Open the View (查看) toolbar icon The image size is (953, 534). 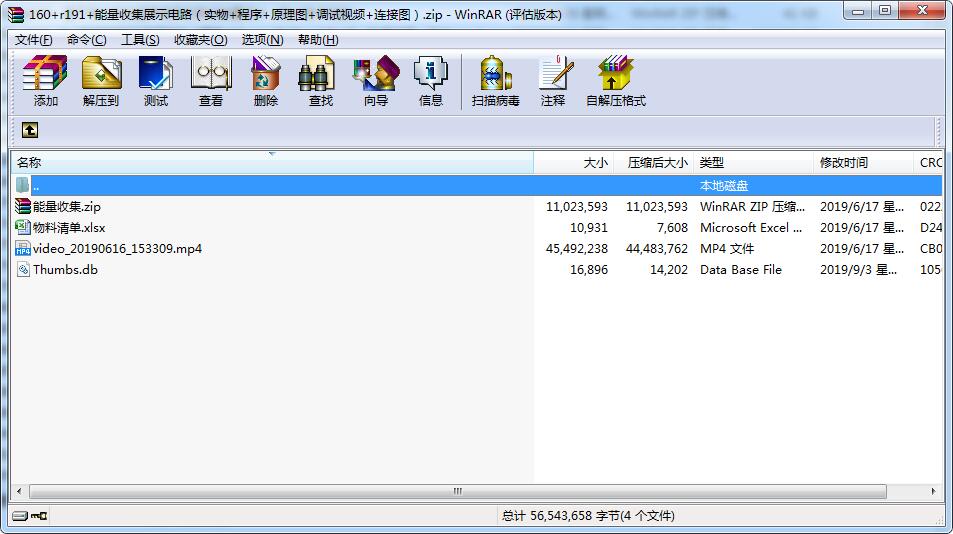211,81
